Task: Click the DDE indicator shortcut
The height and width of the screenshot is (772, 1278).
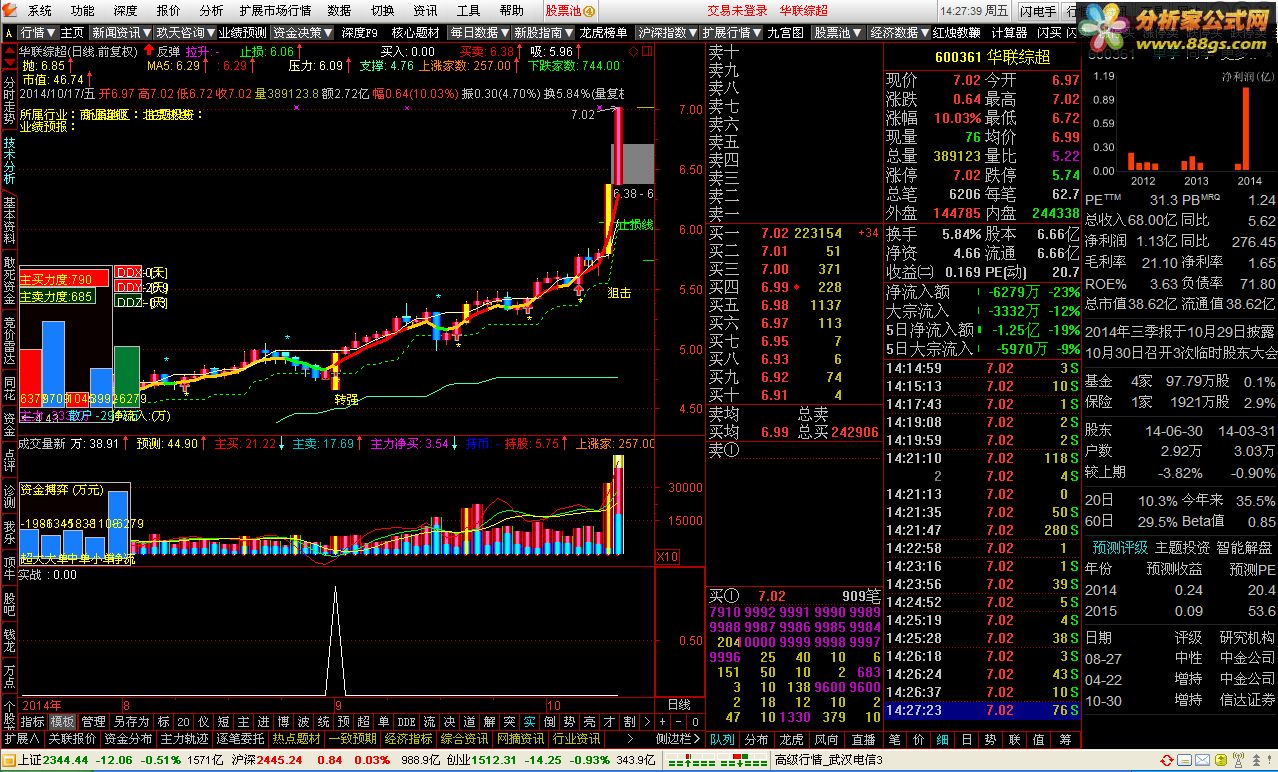Action: 405,721
